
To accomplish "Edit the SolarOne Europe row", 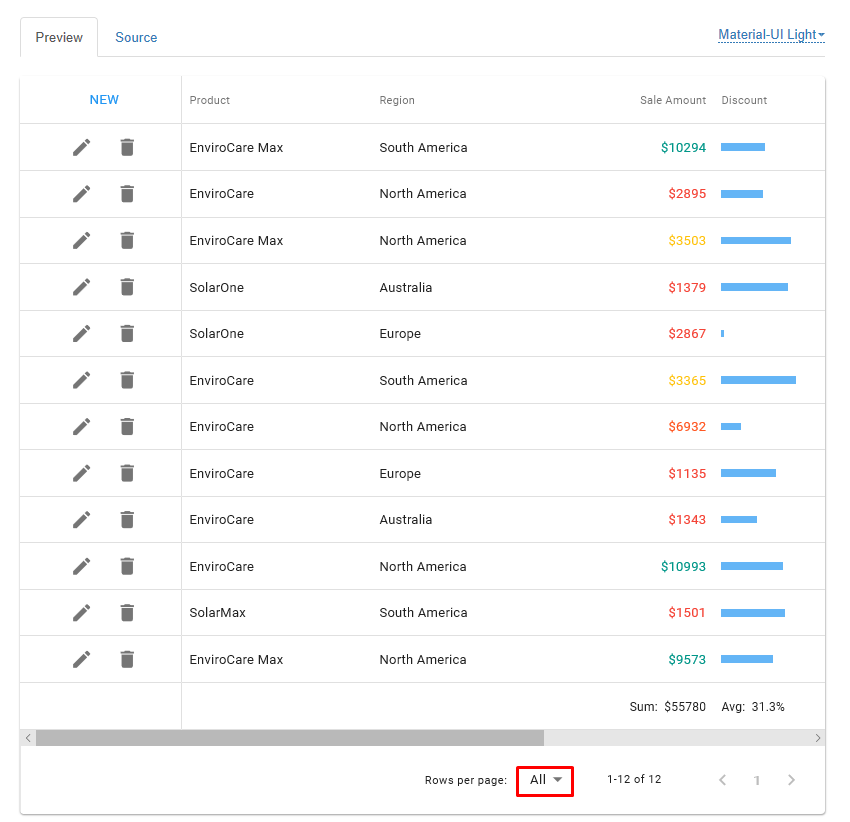I will tap(81, 333).
